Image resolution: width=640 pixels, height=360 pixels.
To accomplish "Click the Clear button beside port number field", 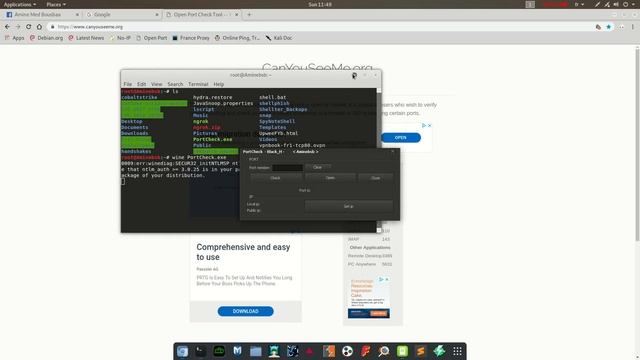I will pos(318,167).
